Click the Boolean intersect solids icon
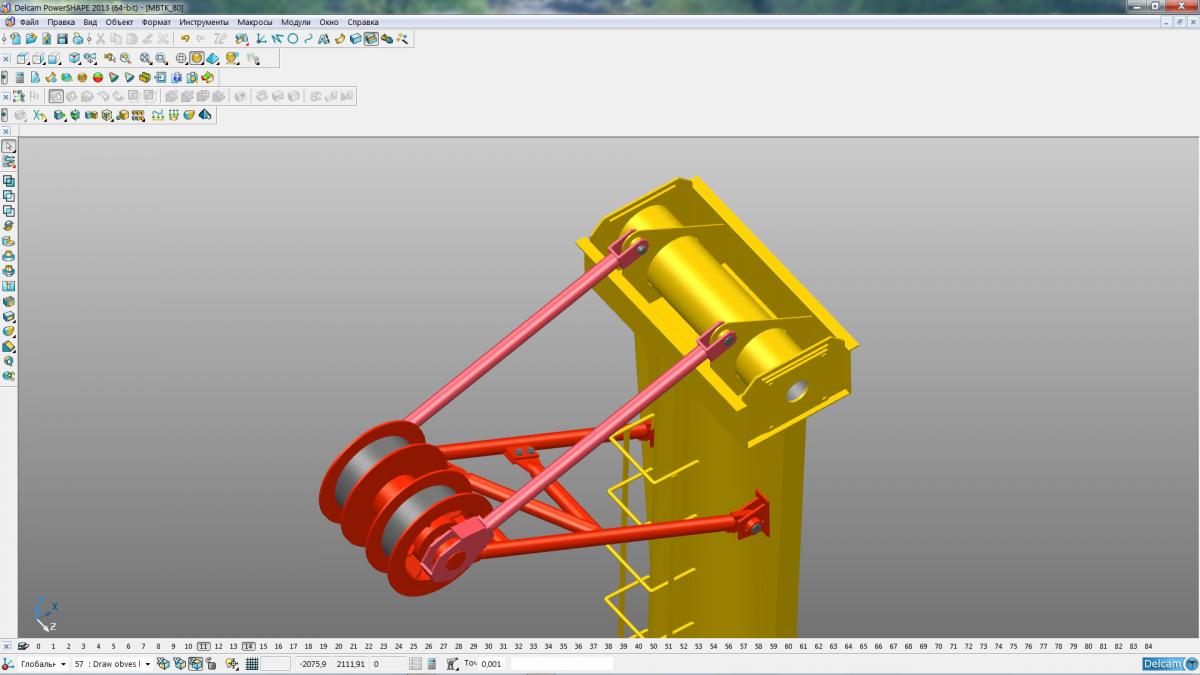The height and width of the screenshot is (675, 1200). click(9, 211)
